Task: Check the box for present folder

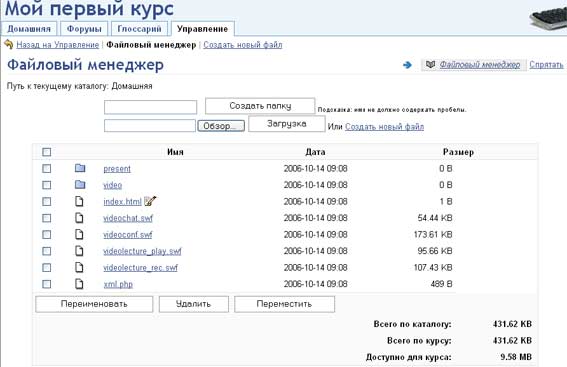Action: pyautogui.click(x=47, y=168)
